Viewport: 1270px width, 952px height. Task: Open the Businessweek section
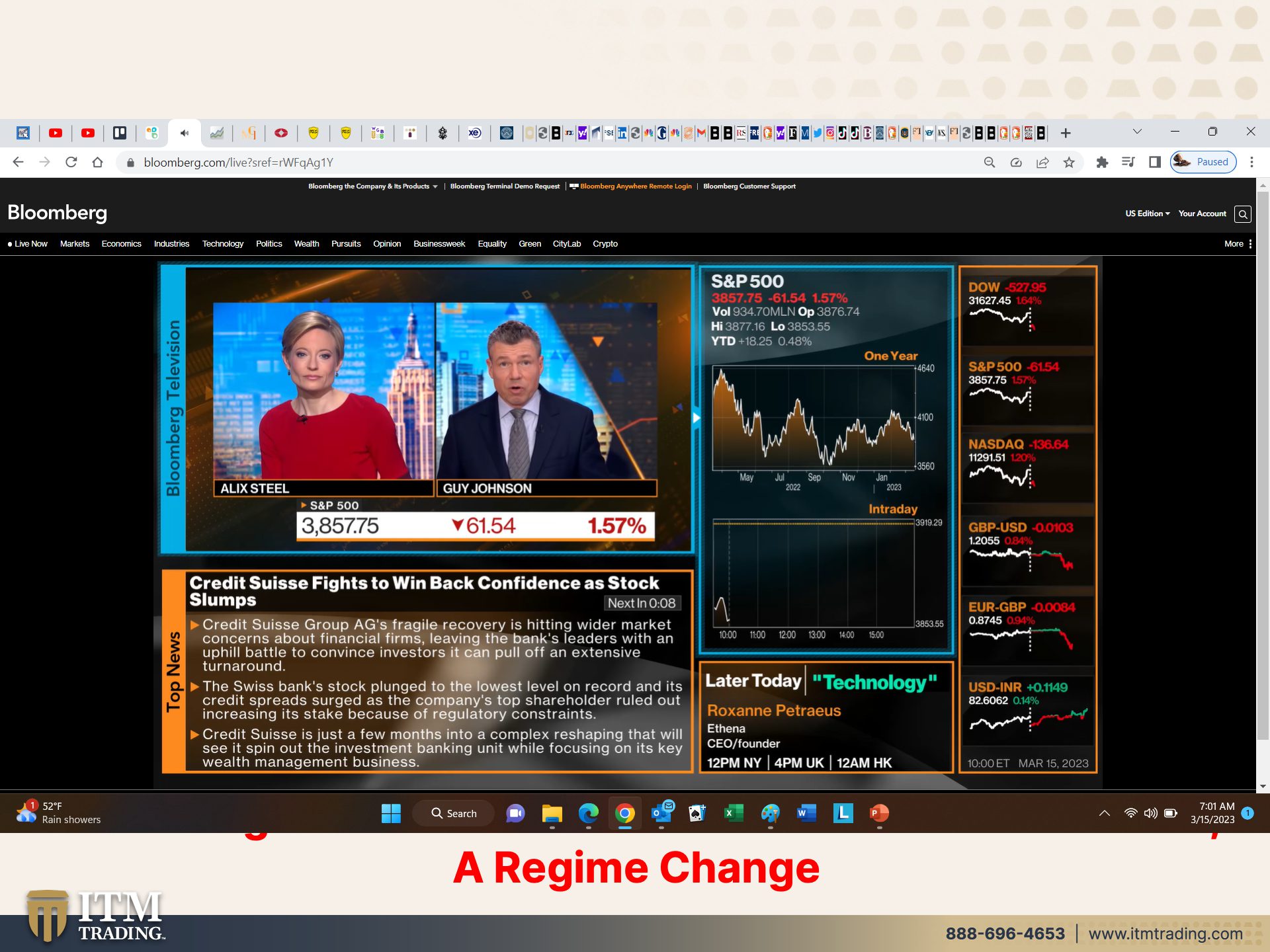(440, 244)
